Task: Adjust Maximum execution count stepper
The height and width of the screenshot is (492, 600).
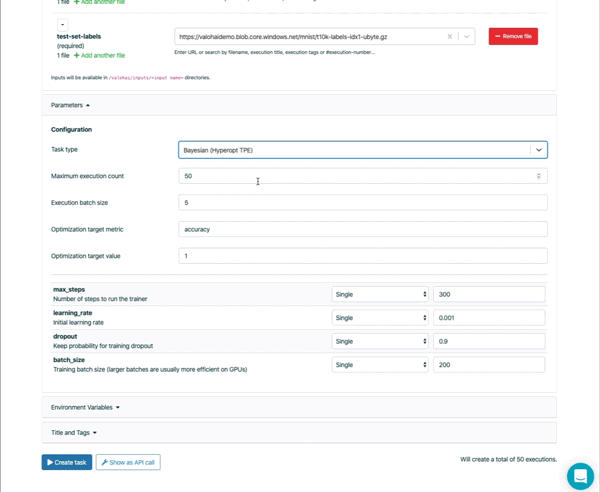Action: tap(538, 176)
